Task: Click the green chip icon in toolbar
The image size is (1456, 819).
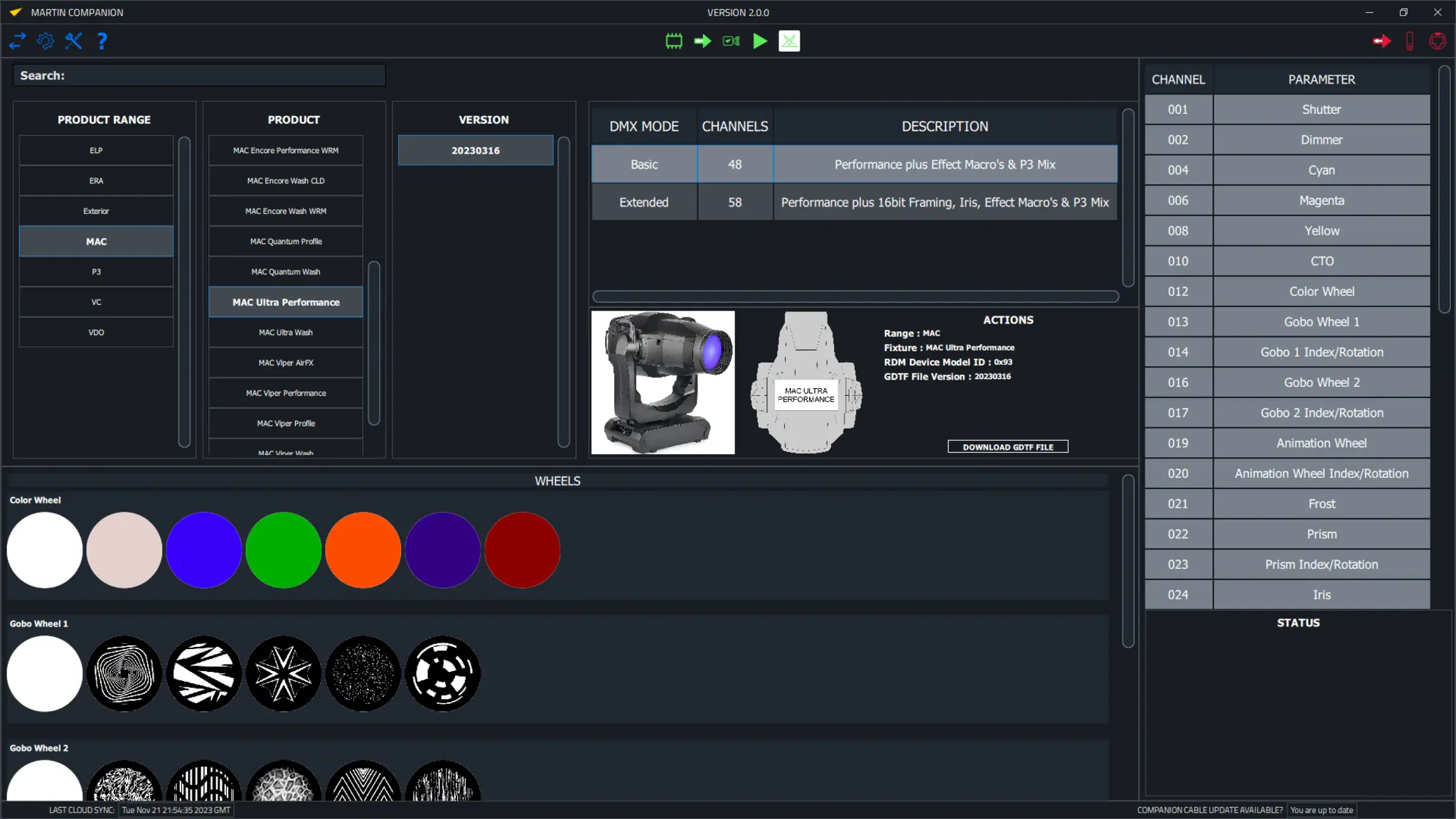Action: tap(674, 41)
